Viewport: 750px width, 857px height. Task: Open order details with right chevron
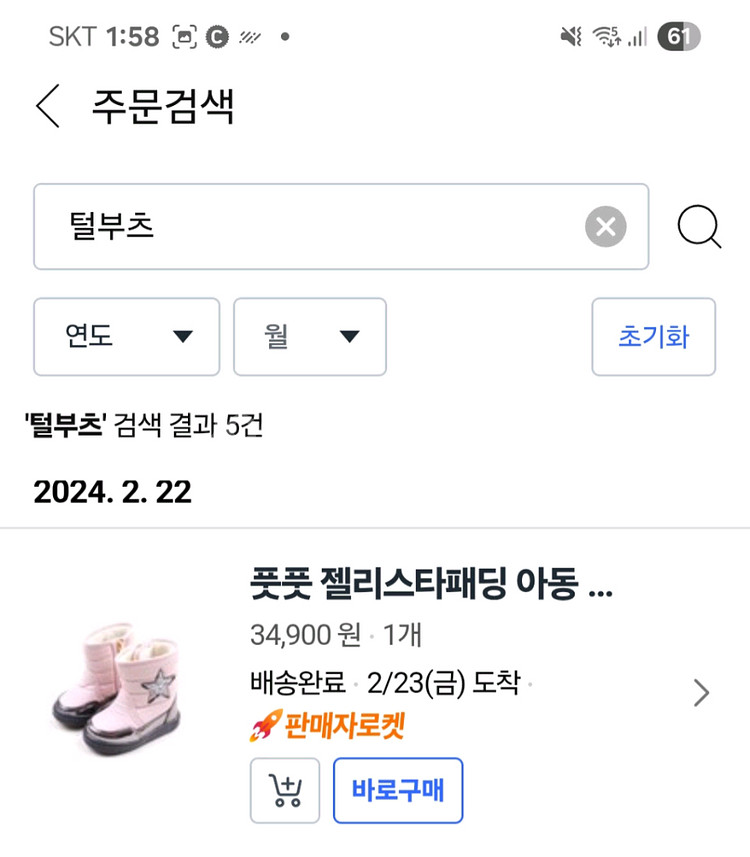[702, 692]
